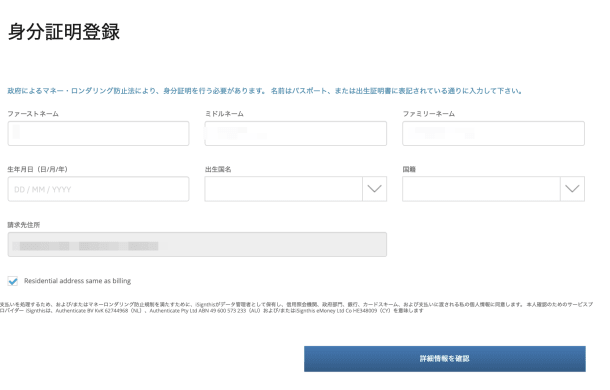This screenshot has width=610, height=390.
Task: Select the 身分証明登録 heading text
Action: point(64,32)
